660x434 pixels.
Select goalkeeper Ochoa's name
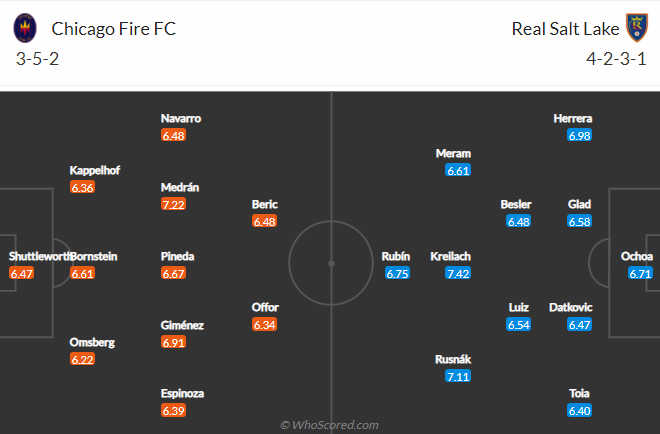637,256
